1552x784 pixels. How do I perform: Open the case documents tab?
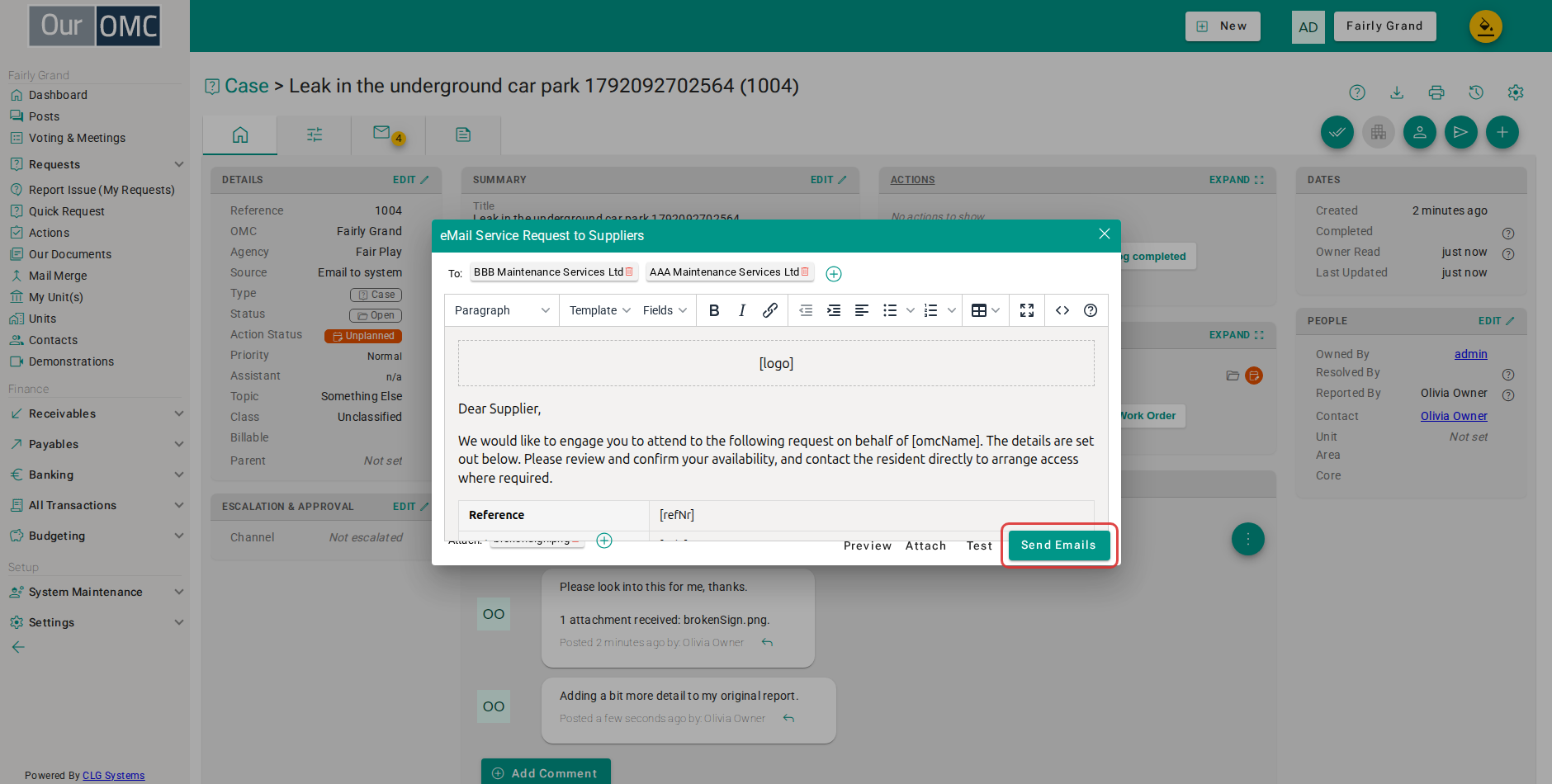click(x=463, y=135)
